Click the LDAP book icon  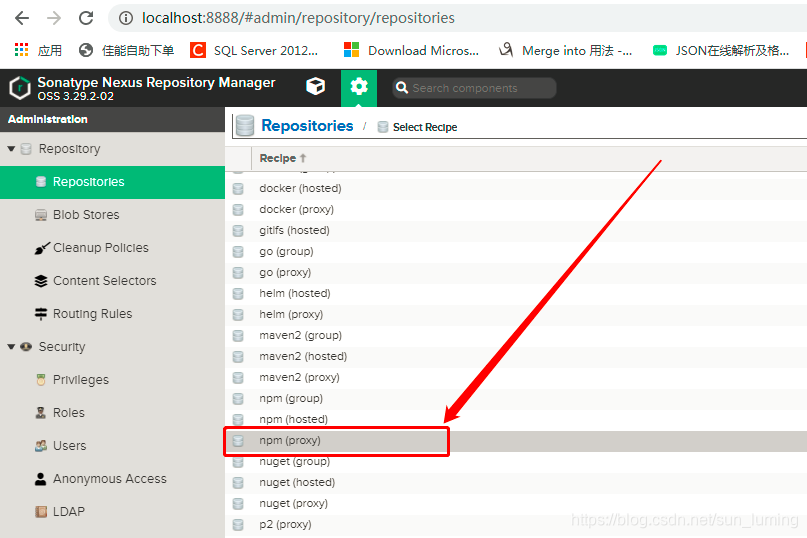[41, 511]
